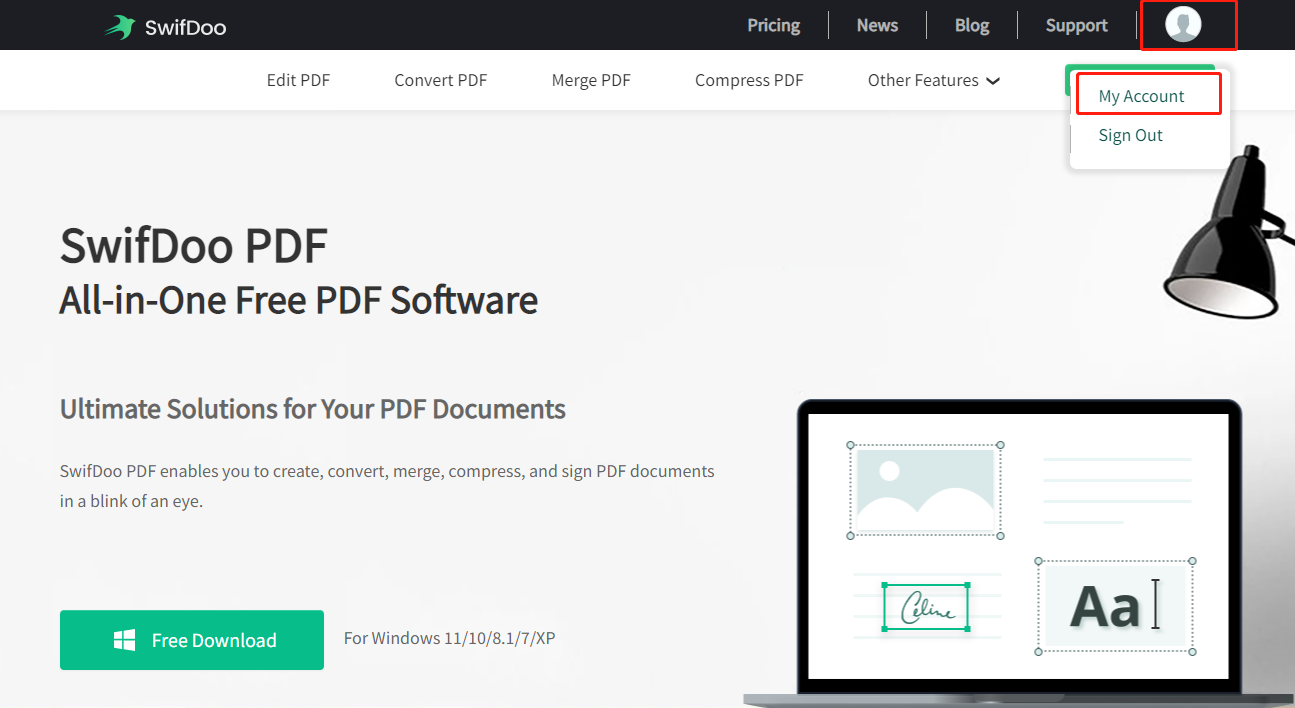This screenshot has width=1295, height=708.
Task: Click the Aa text box graphic
Action: (x=1115, y=607)
